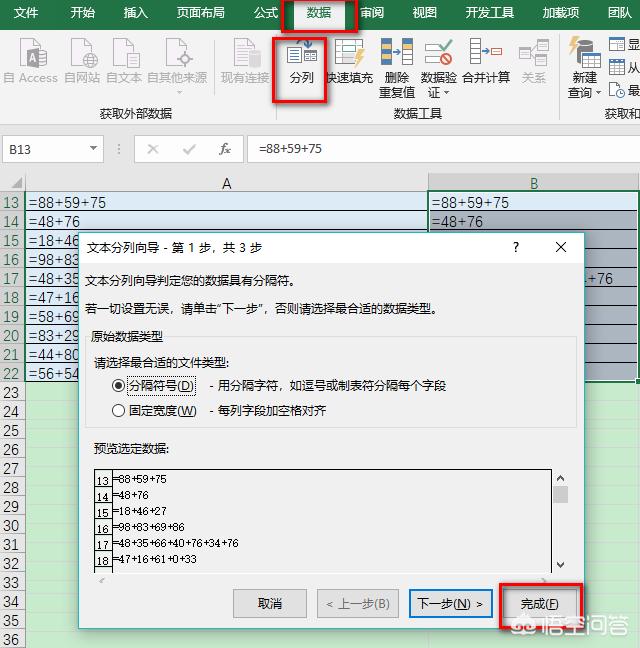
Task: Select the Fixed width (固定宽度) radio button
Action: click(x=118, y=410)
